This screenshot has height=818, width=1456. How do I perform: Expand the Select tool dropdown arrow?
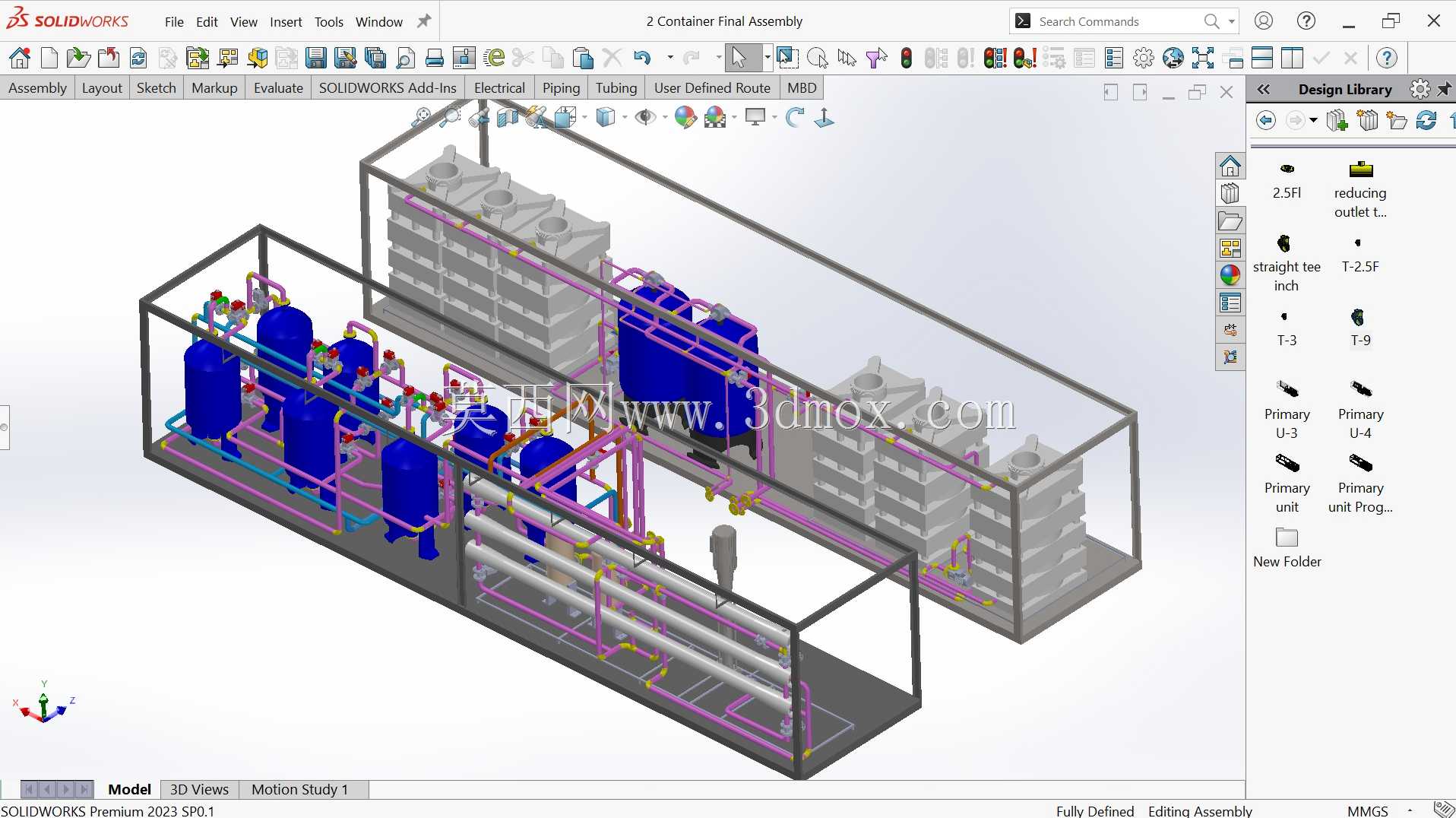pyautogui.click(x=767, y=58)
